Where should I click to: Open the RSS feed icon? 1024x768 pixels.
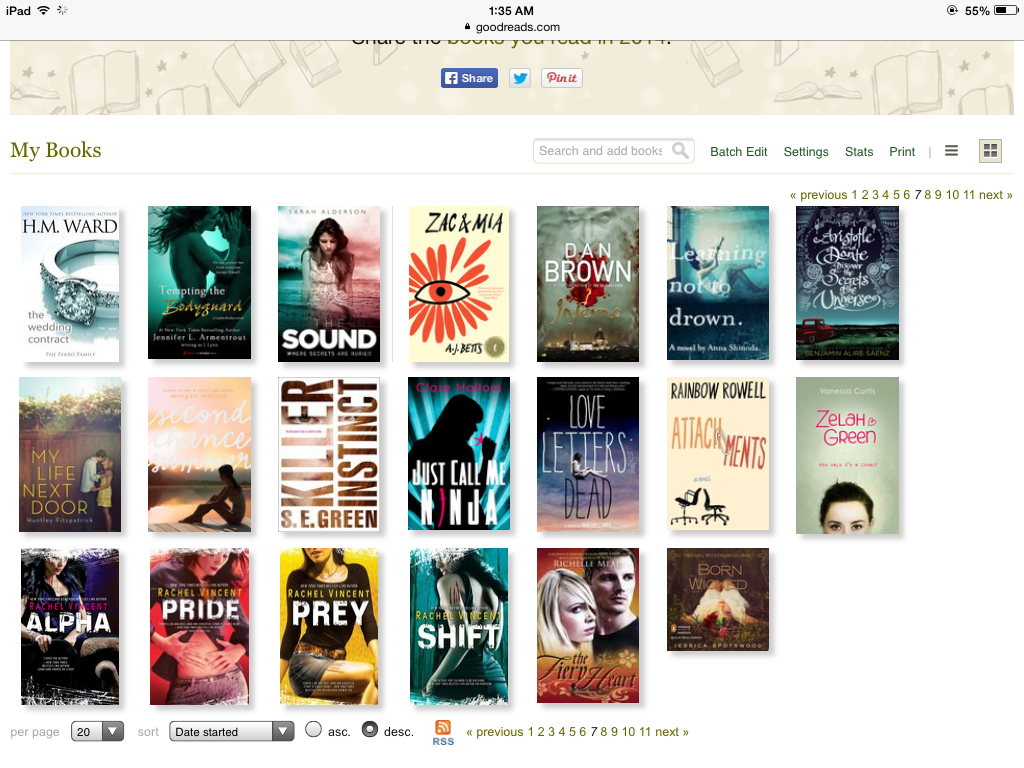coord(443,733)
